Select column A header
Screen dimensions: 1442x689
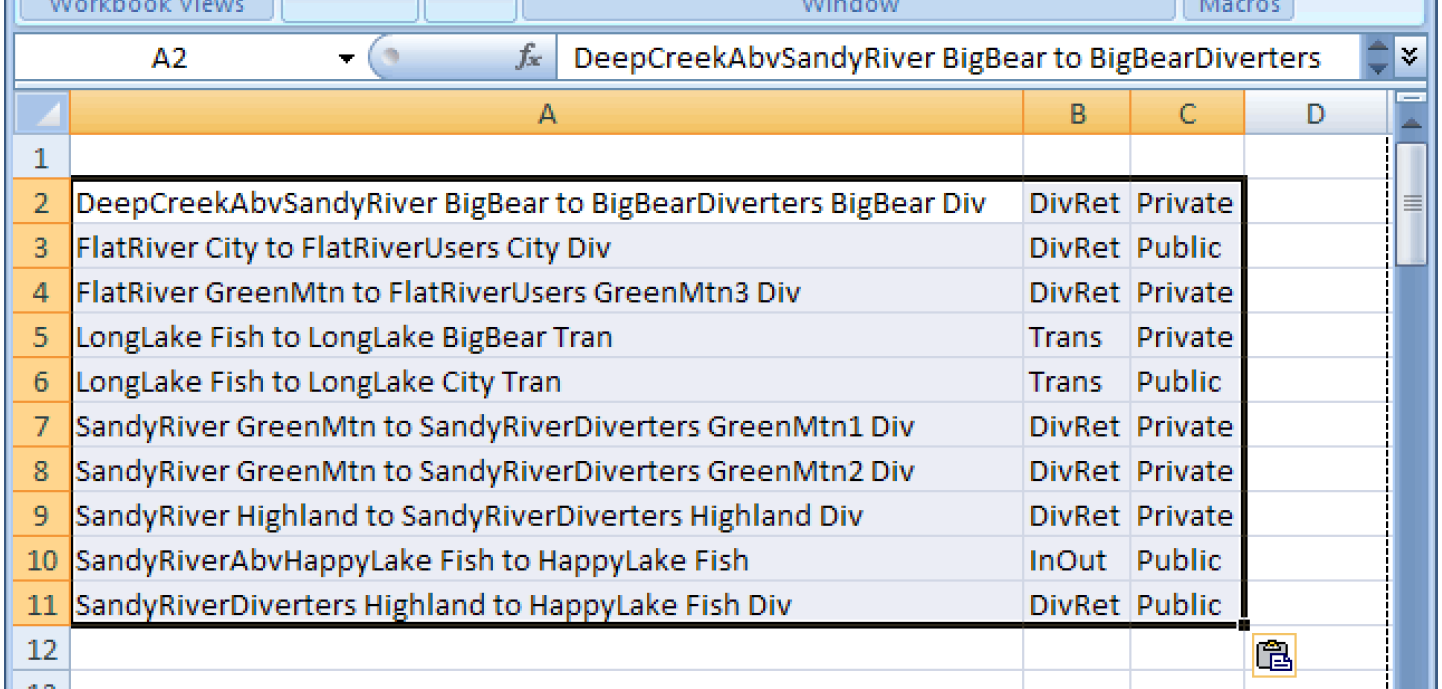coord(546,114)
